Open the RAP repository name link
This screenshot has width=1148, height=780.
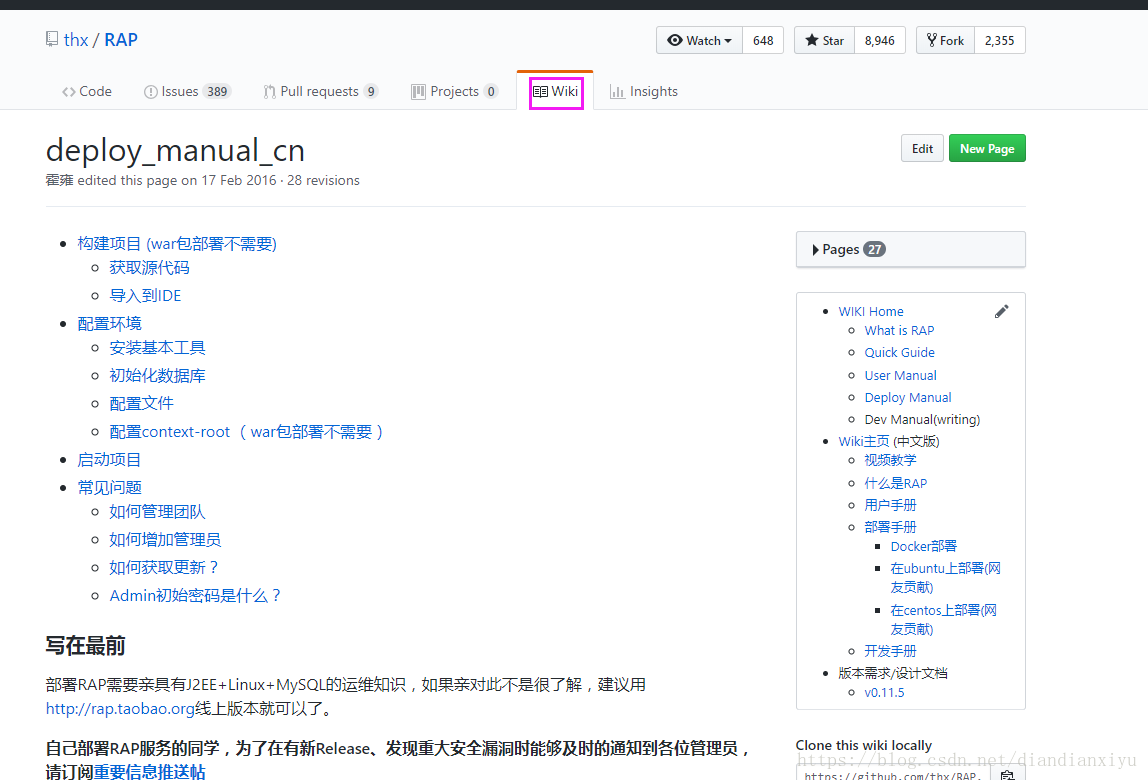coord(121,40)
